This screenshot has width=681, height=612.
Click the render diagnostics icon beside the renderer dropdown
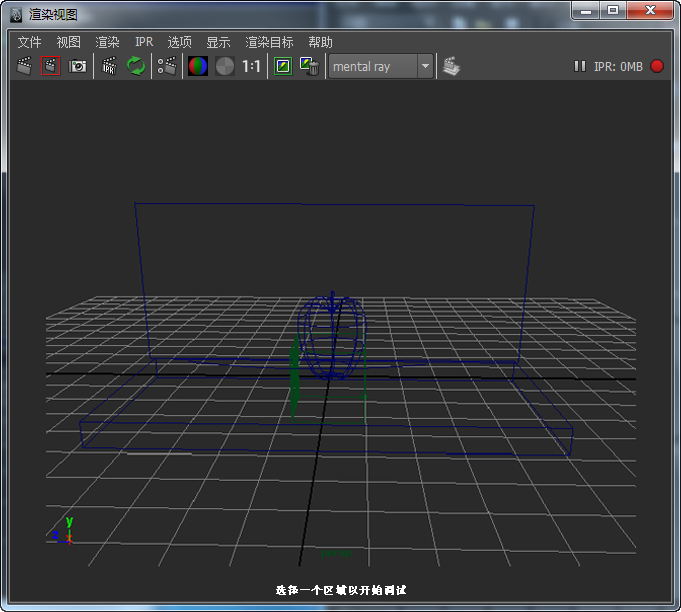452,66
